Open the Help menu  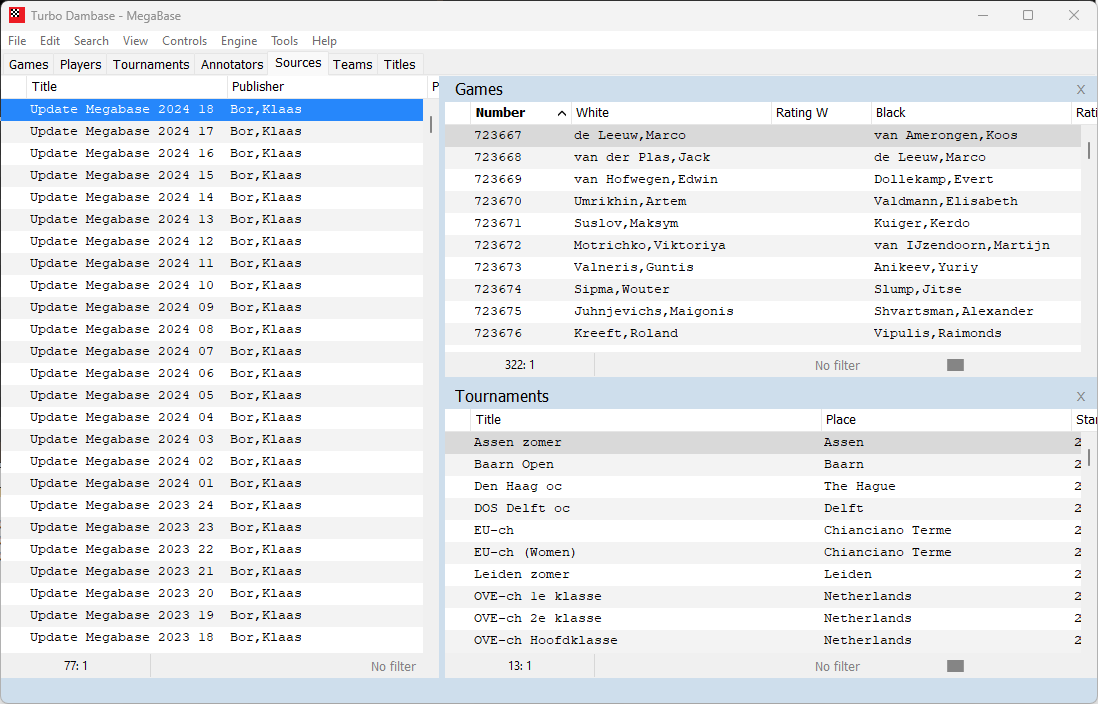(x=324, y=41)
